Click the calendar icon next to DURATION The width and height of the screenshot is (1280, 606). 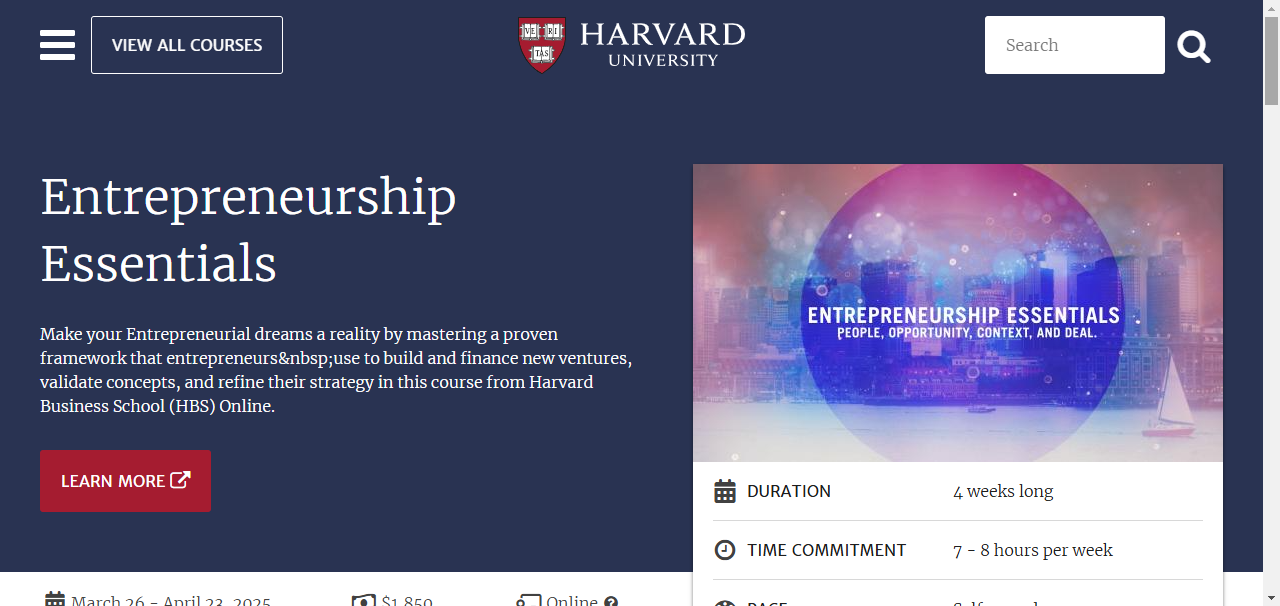(x=726, y=490)
